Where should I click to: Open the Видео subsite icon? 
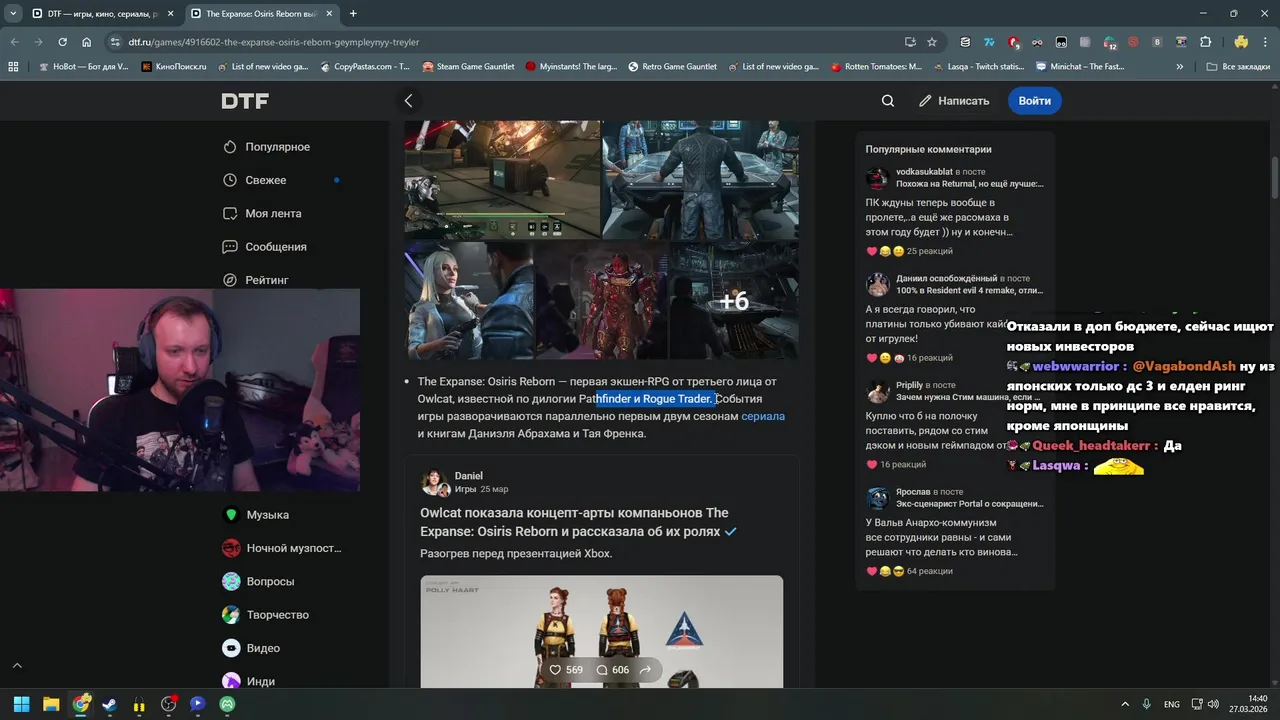[231, 648]
